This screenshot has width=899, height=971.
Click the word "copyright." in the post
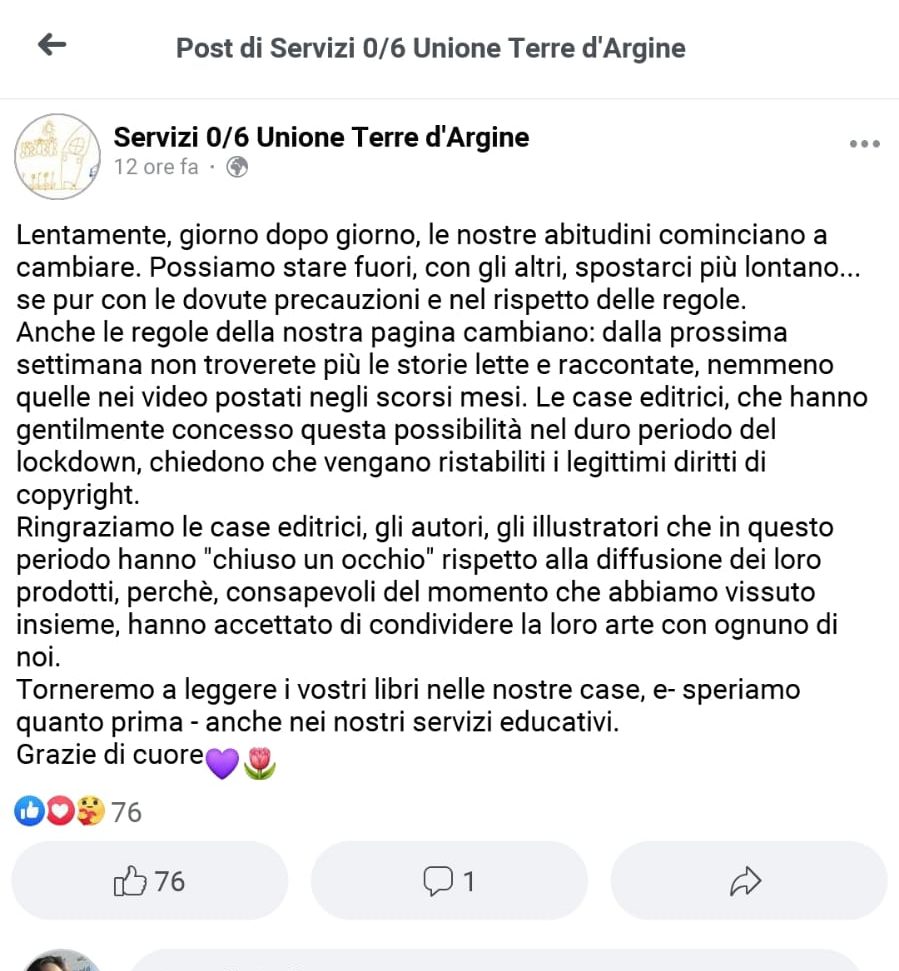[x=78, y=495]
